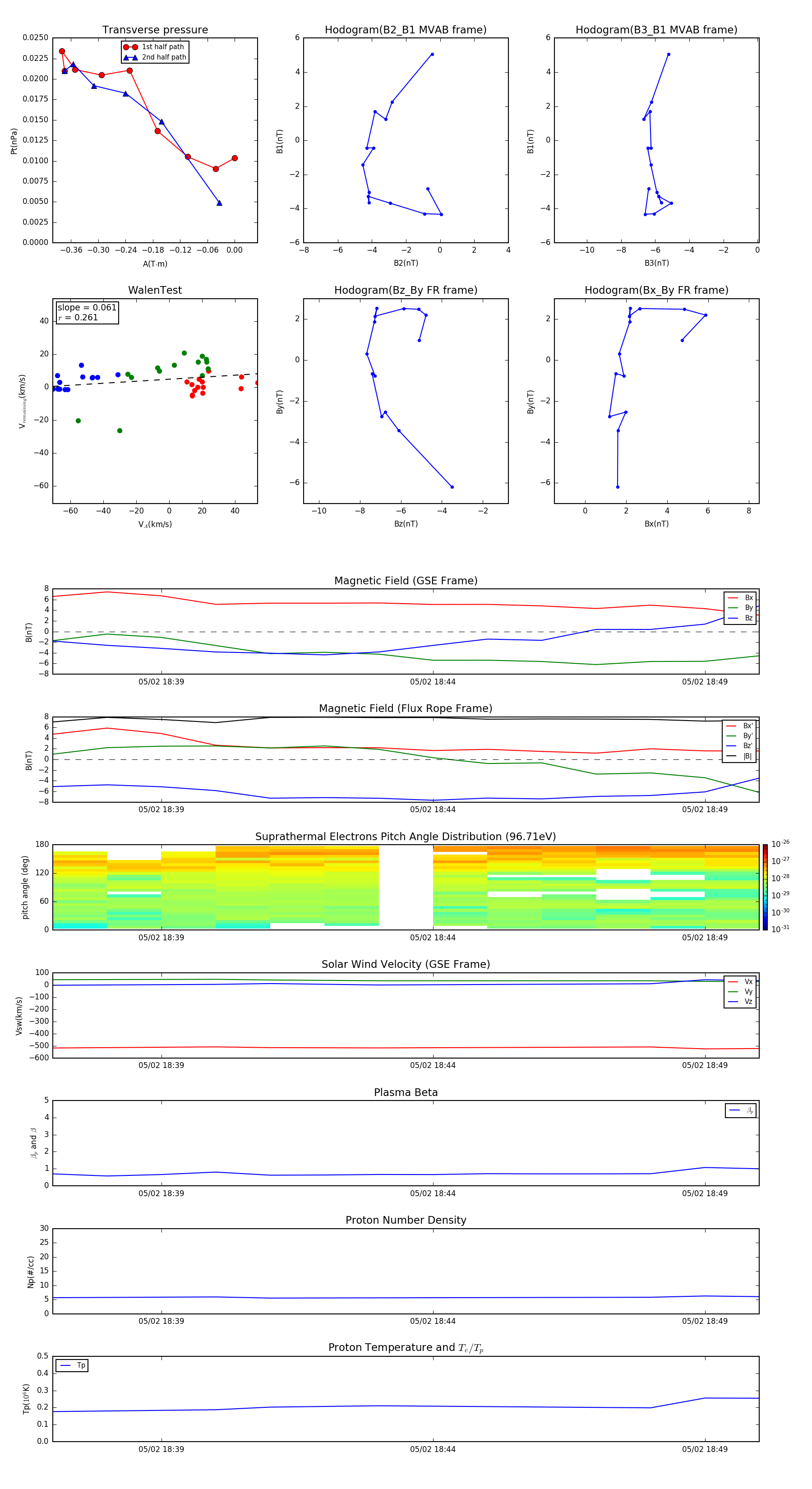This screenshot has height=1489, width=812.
Task: Click the 'Proton Temperature and Te/Tp' title
Action: tap(406, 1348)
